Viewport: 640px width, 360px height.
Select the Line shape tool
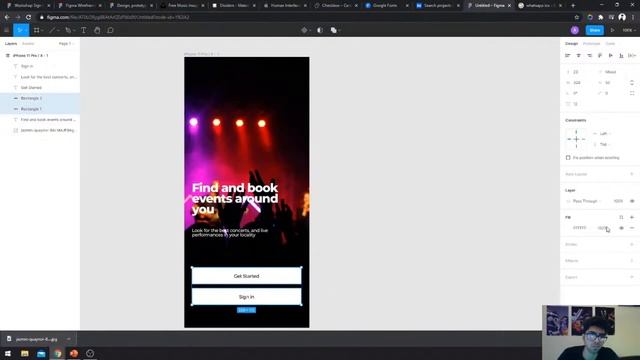(52, 30)
